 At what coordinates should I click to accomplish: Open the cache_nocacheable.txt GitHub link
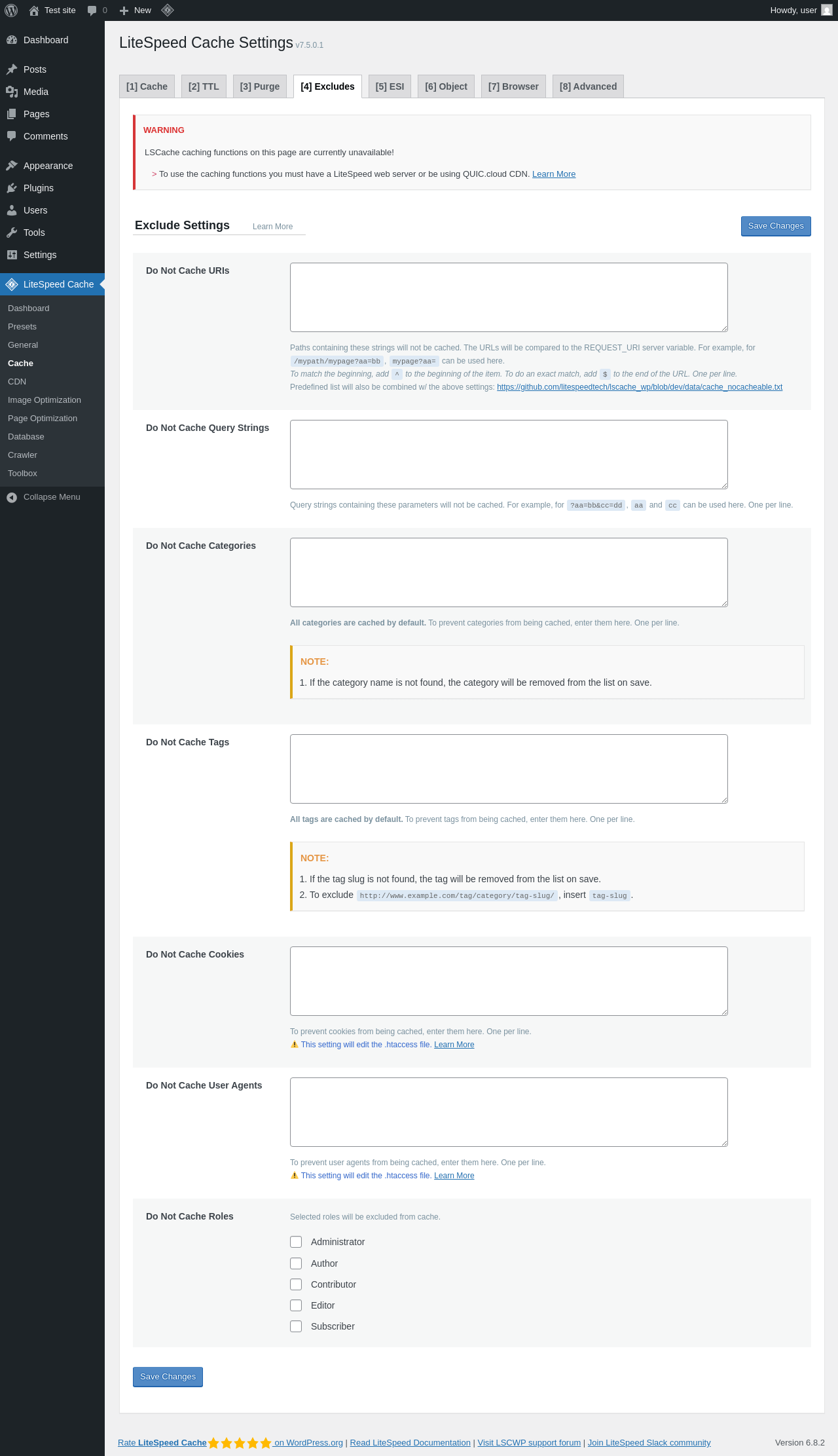pos(640,387)
